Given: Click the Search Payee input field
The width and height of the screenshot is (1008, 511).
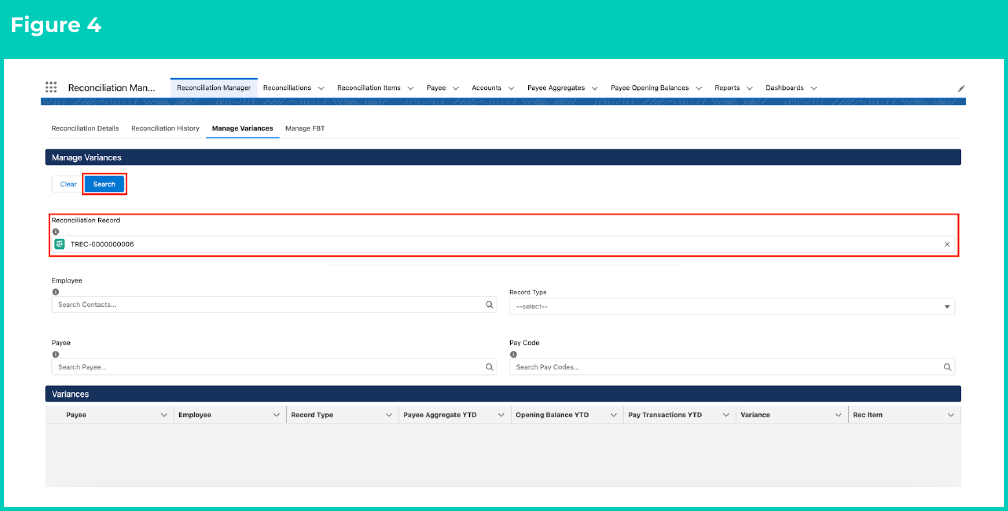Looking at the screenshot, I should (274, 367).
